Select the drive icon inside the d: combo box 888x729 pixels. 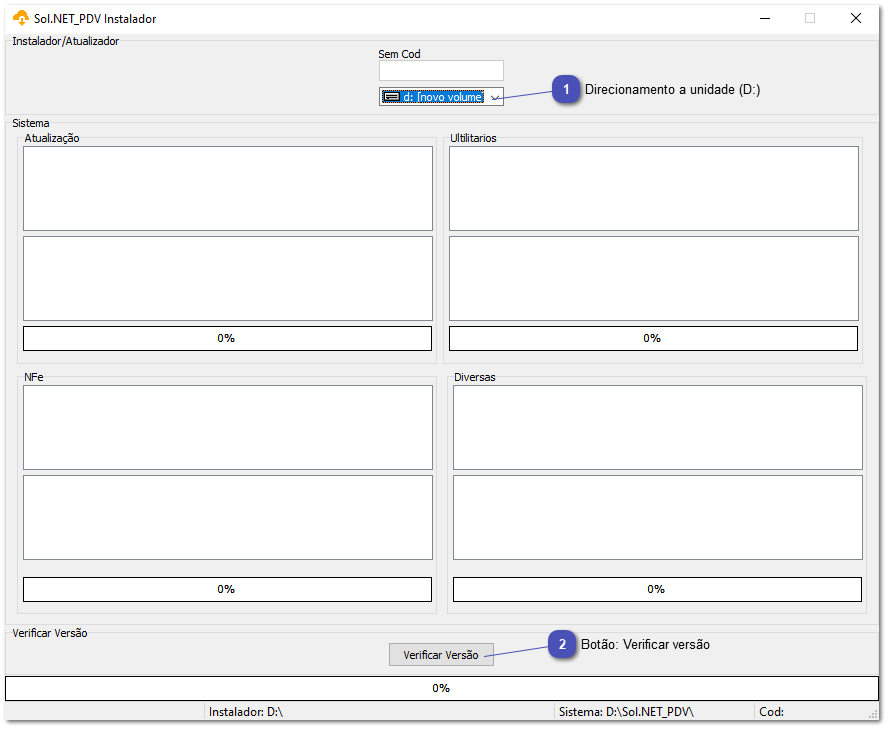coord(392,96)
